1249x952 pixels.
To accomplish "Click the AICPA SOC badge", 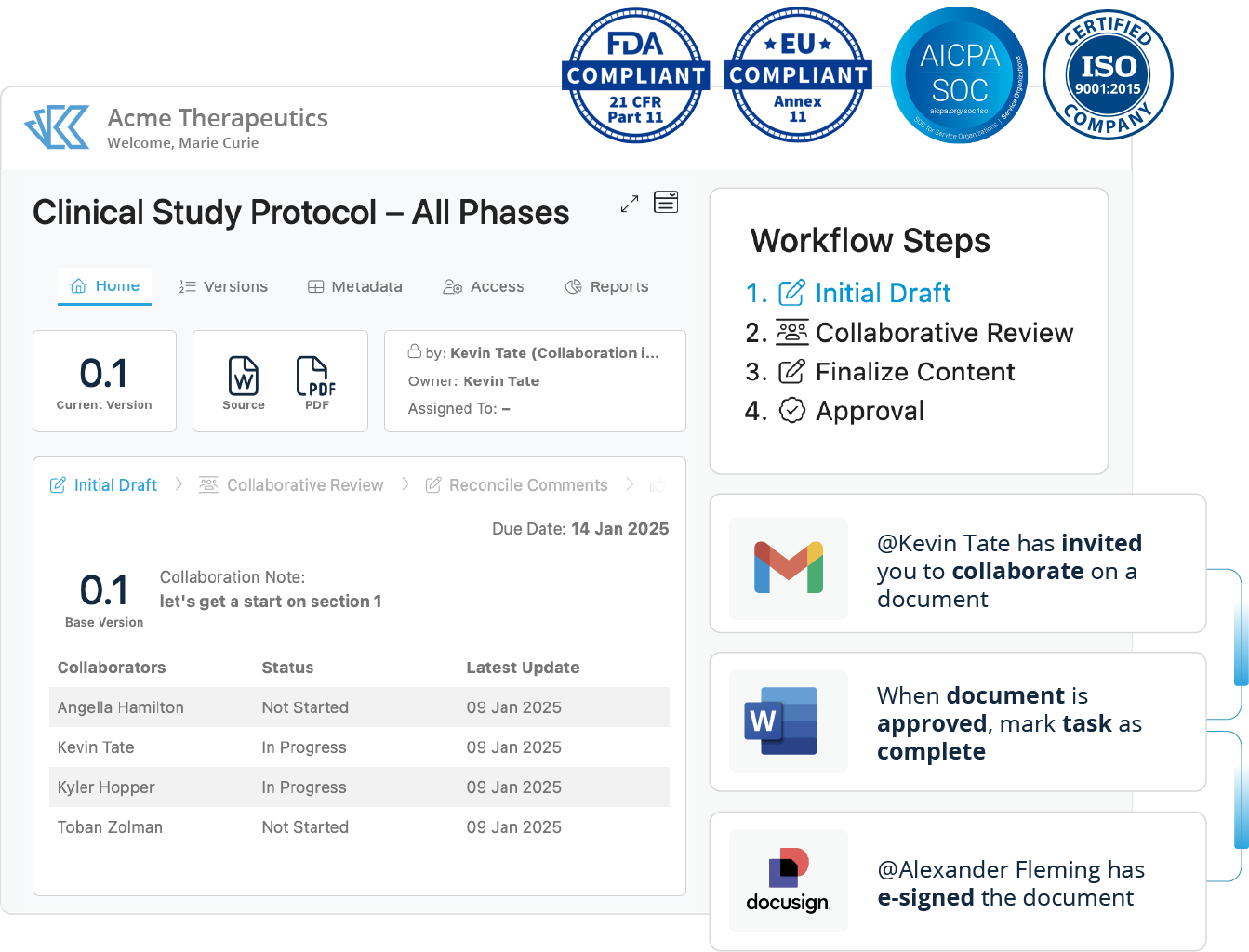I will (960, 75).
